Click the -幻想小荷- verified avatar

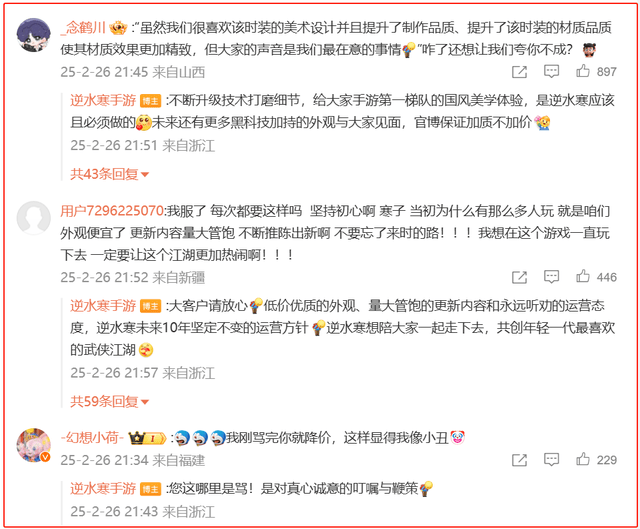pyautogui.click(x=33, y=445)
